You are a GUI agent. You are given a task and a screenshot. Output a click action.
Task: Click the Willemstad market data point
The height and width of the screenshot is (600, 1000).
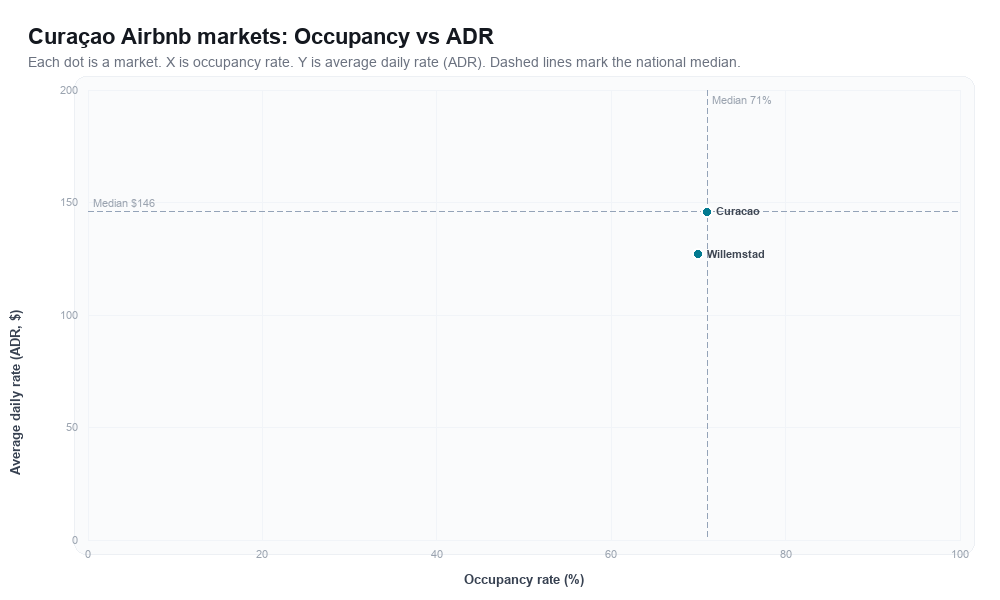698,254
